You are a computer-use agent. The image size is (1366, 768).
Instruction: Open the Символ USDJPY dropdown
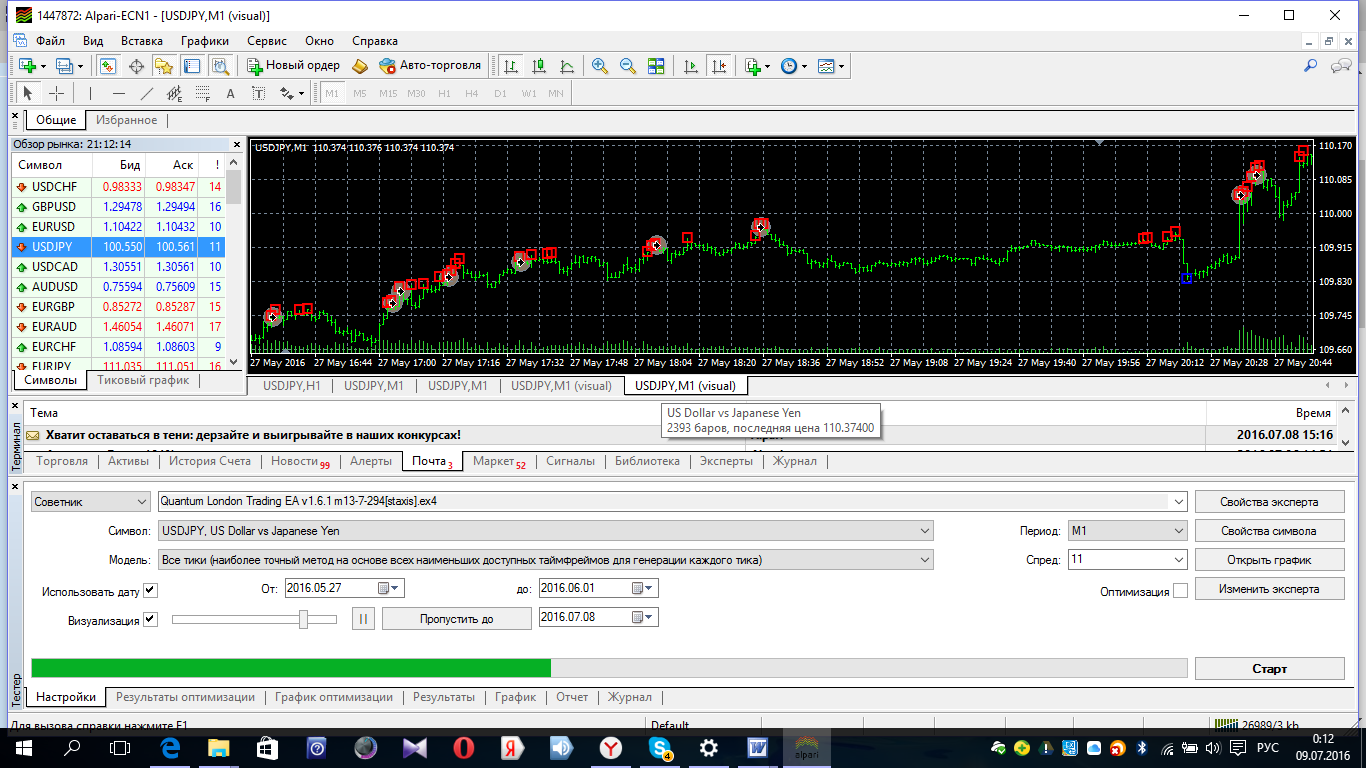(x=545, y=531)
